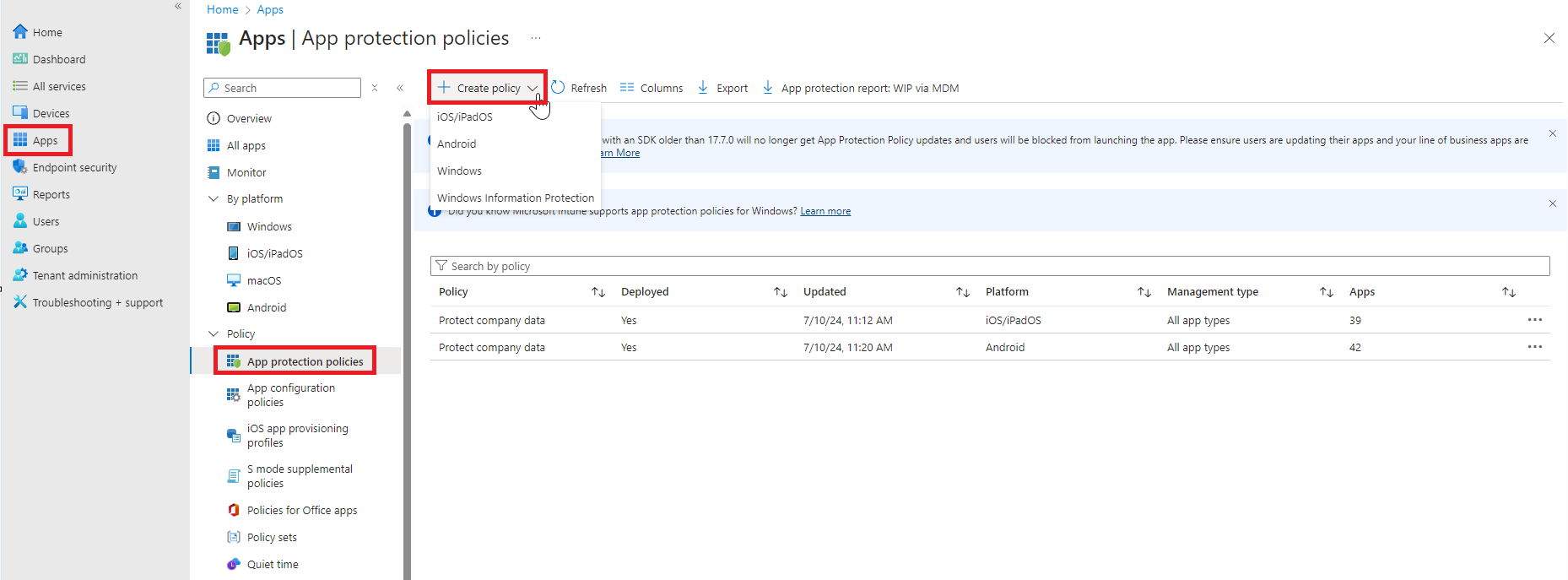This screenshot has height=580, width=1568.
Task: Open Policy sets icon
Action: coord(234,537)
